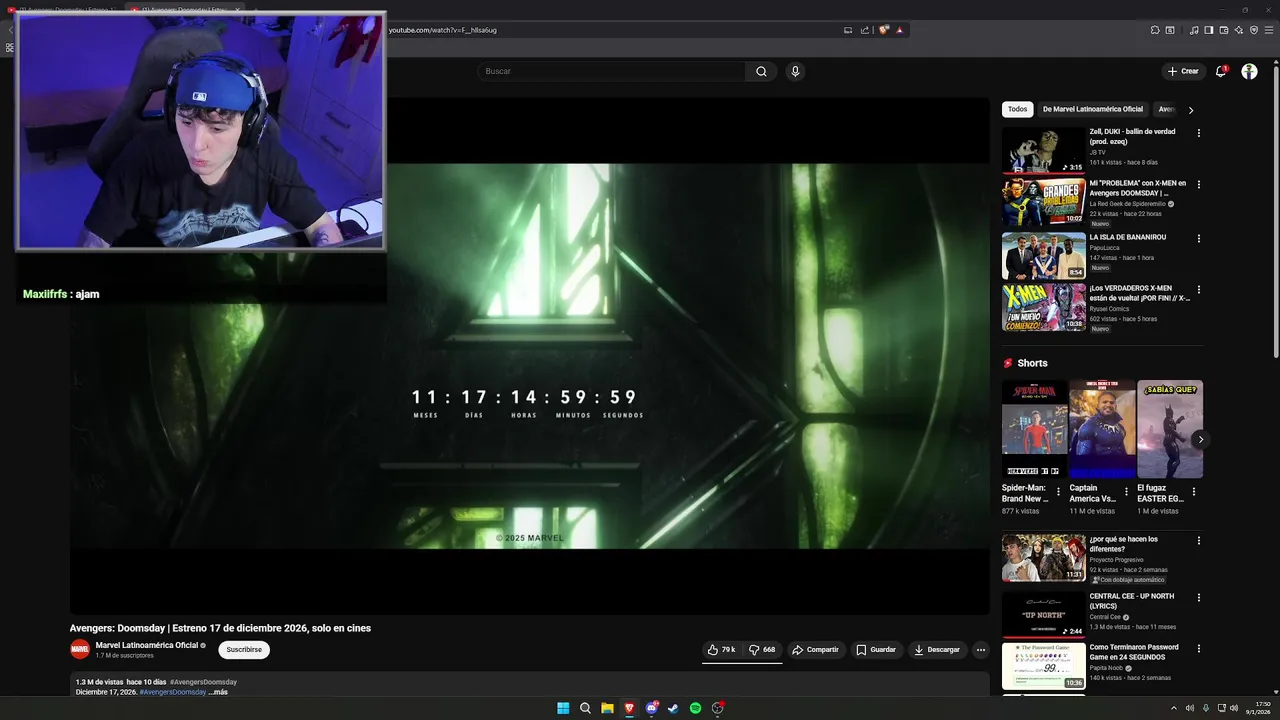The image size is (1280, 720).
Task: Open browser extensions puzzle icon
Action: (x=1155, y=30)
